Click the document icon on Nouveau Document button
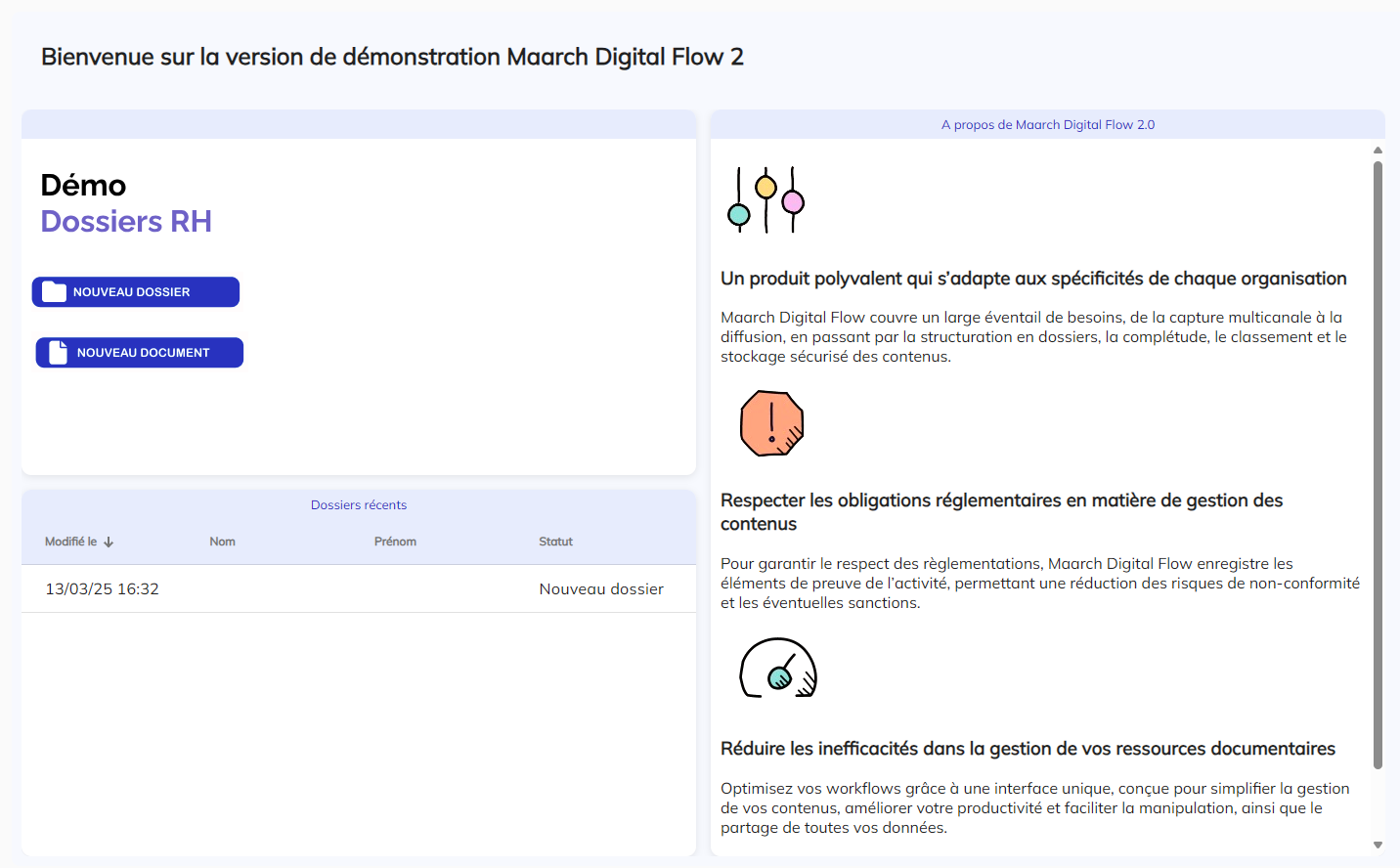The width and height of the screenshot is (1400, 868). coord(59,353)
